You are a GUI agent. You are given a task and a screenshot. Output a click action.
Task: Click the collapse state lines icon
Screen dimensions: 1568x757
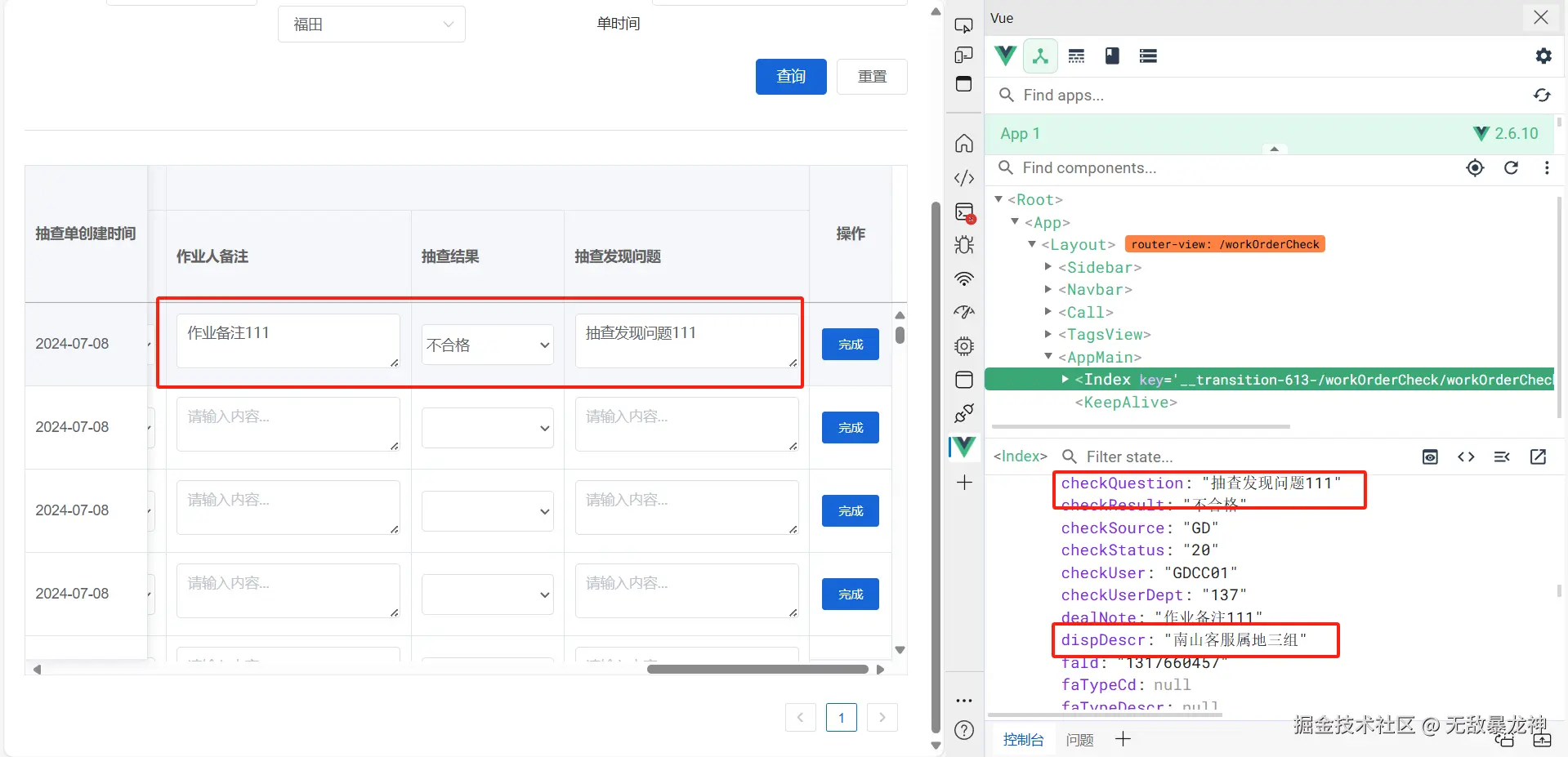point(1502,457)
